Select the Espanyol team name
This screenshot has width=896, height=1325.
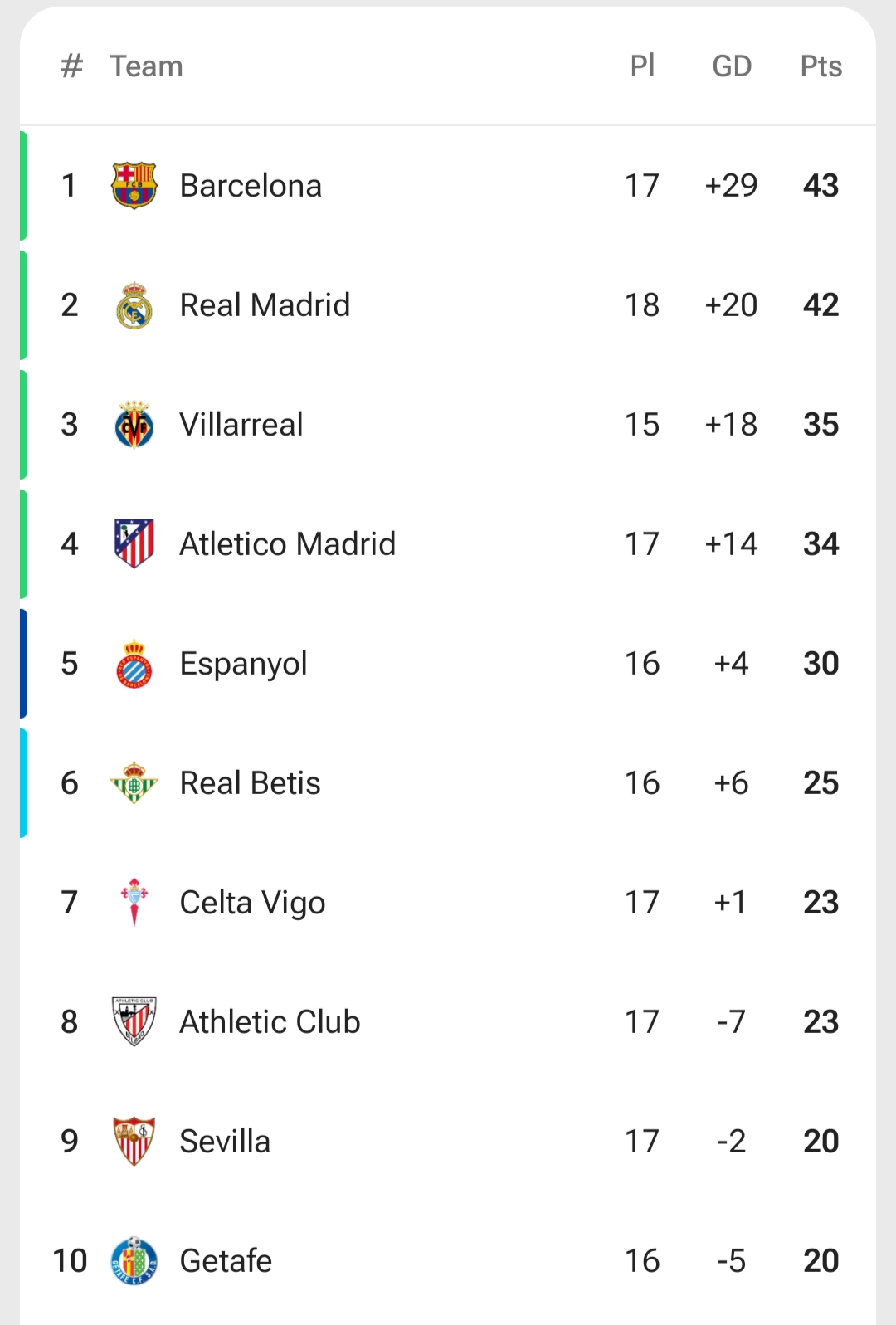243,664
